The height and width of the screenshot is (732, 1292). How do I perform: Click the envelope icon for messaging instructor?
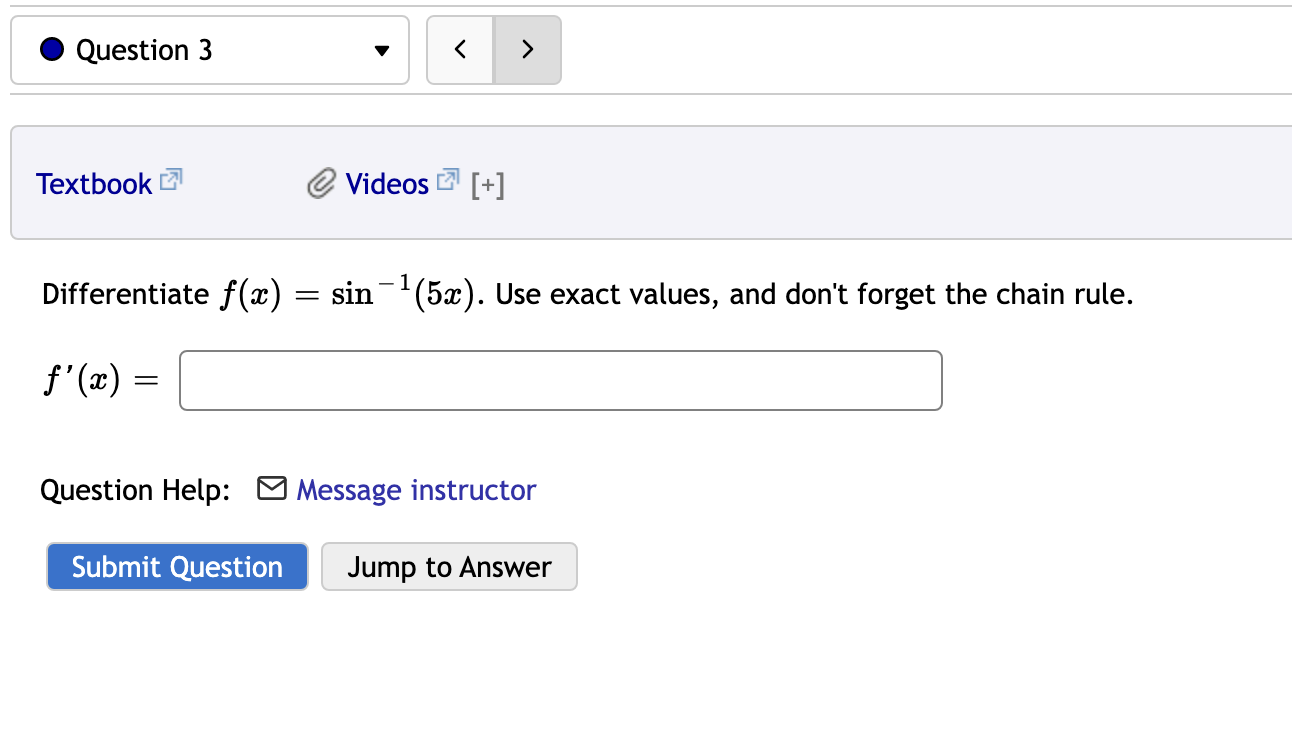click(271, 489)
